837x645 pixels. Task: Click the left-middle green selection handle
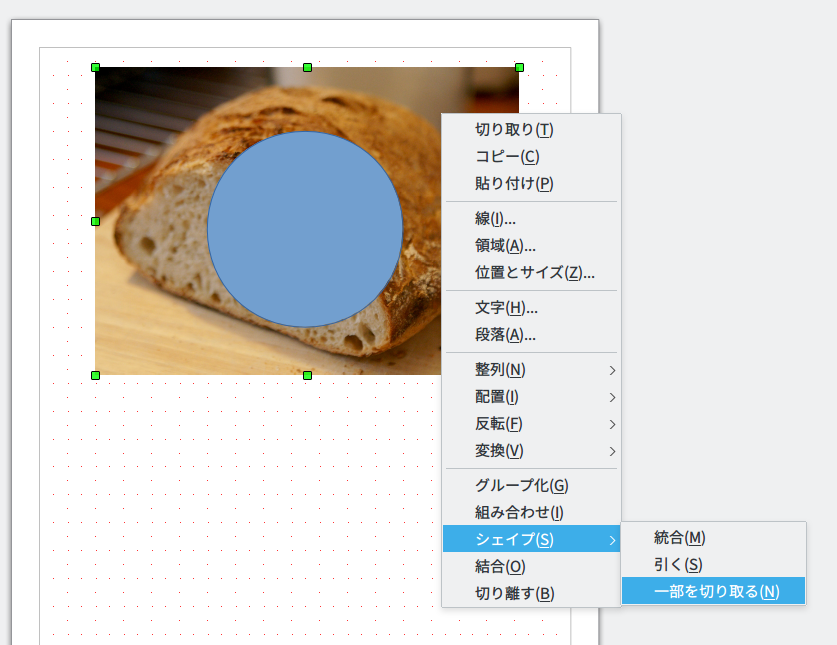click(x=96, y=221)
